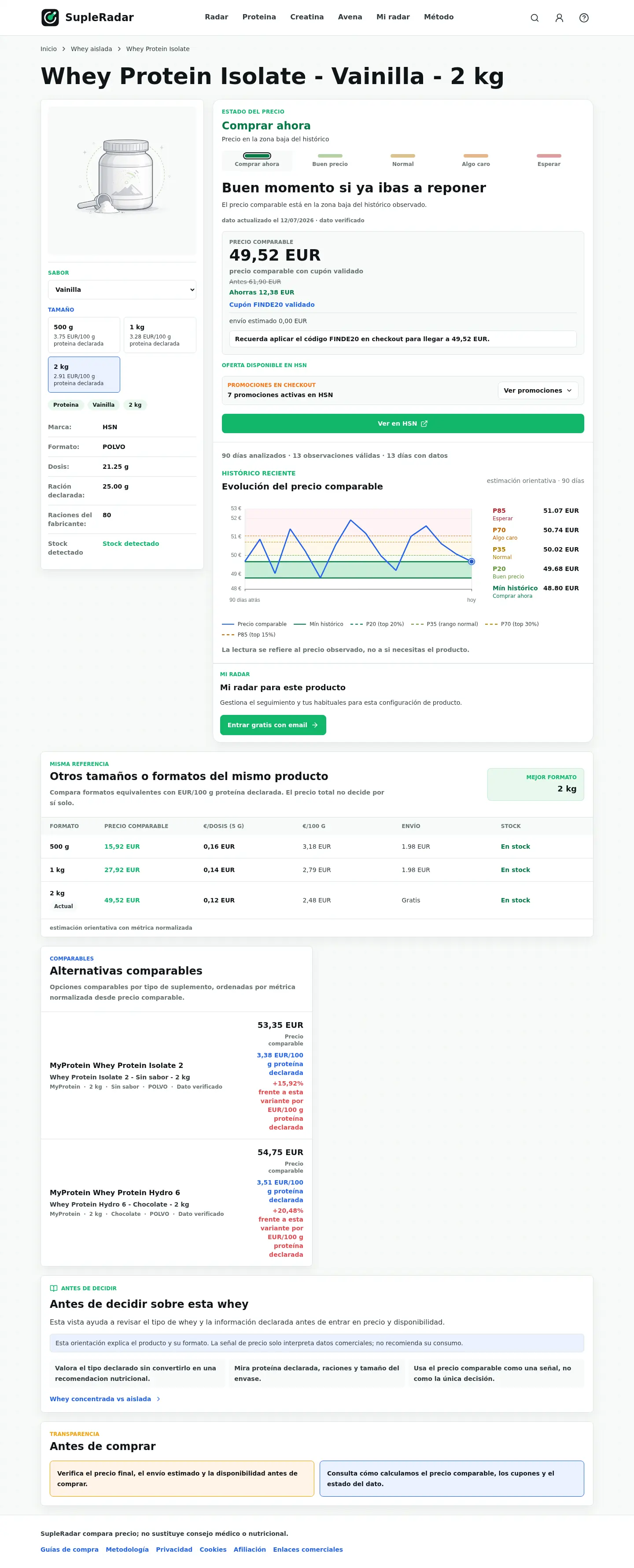Open the Guías de compra footer link

pos(70,1549)
